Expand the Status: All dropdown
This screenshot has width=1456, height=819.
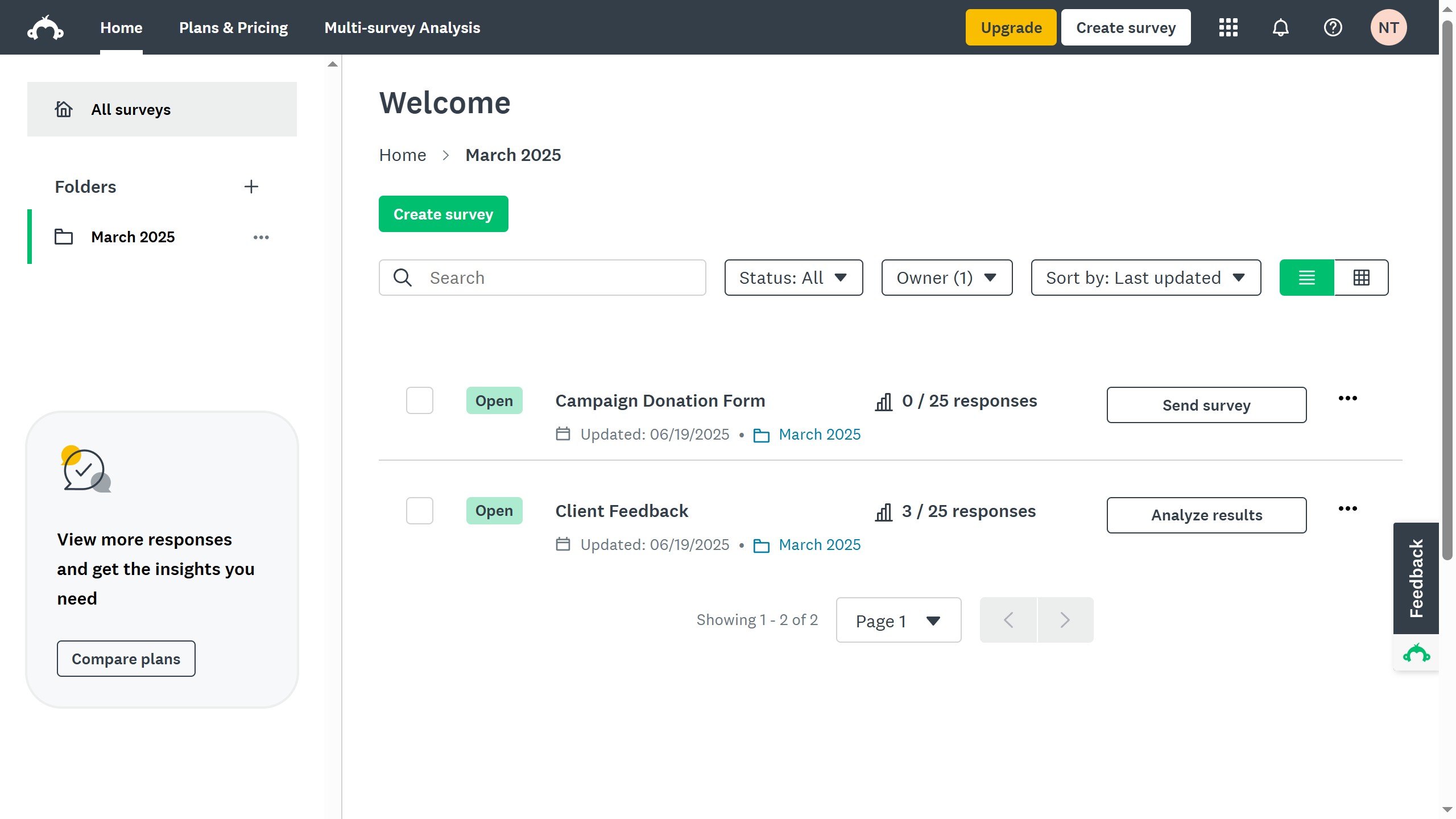coord(793,278)
